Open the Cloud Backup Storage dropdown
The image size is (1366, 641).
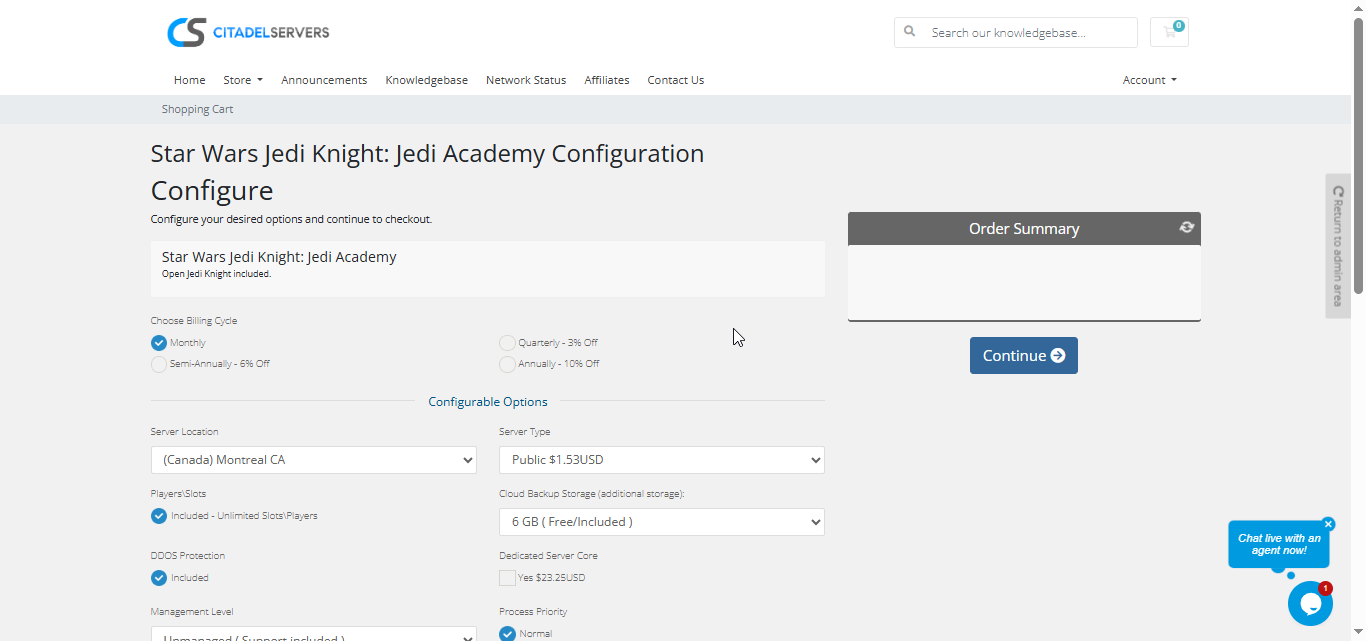click(x=661, y=522)
